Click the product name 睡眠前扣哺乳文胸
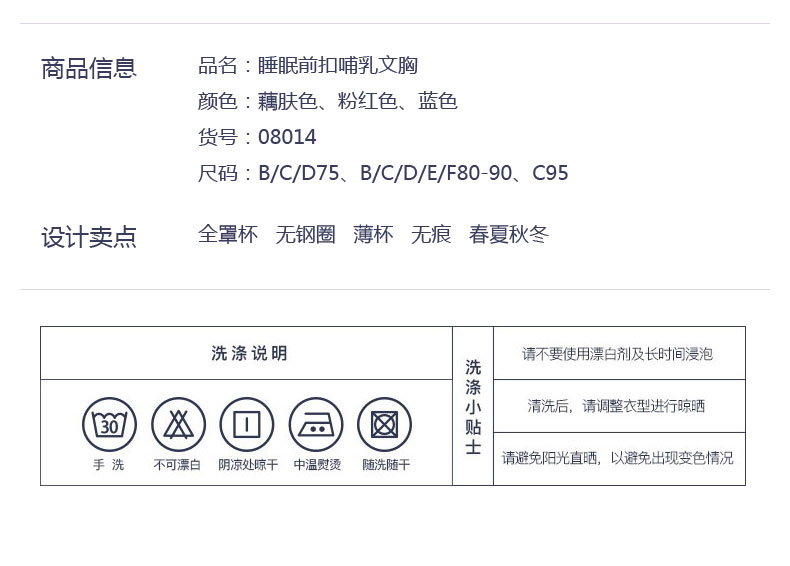 [338, 66]
